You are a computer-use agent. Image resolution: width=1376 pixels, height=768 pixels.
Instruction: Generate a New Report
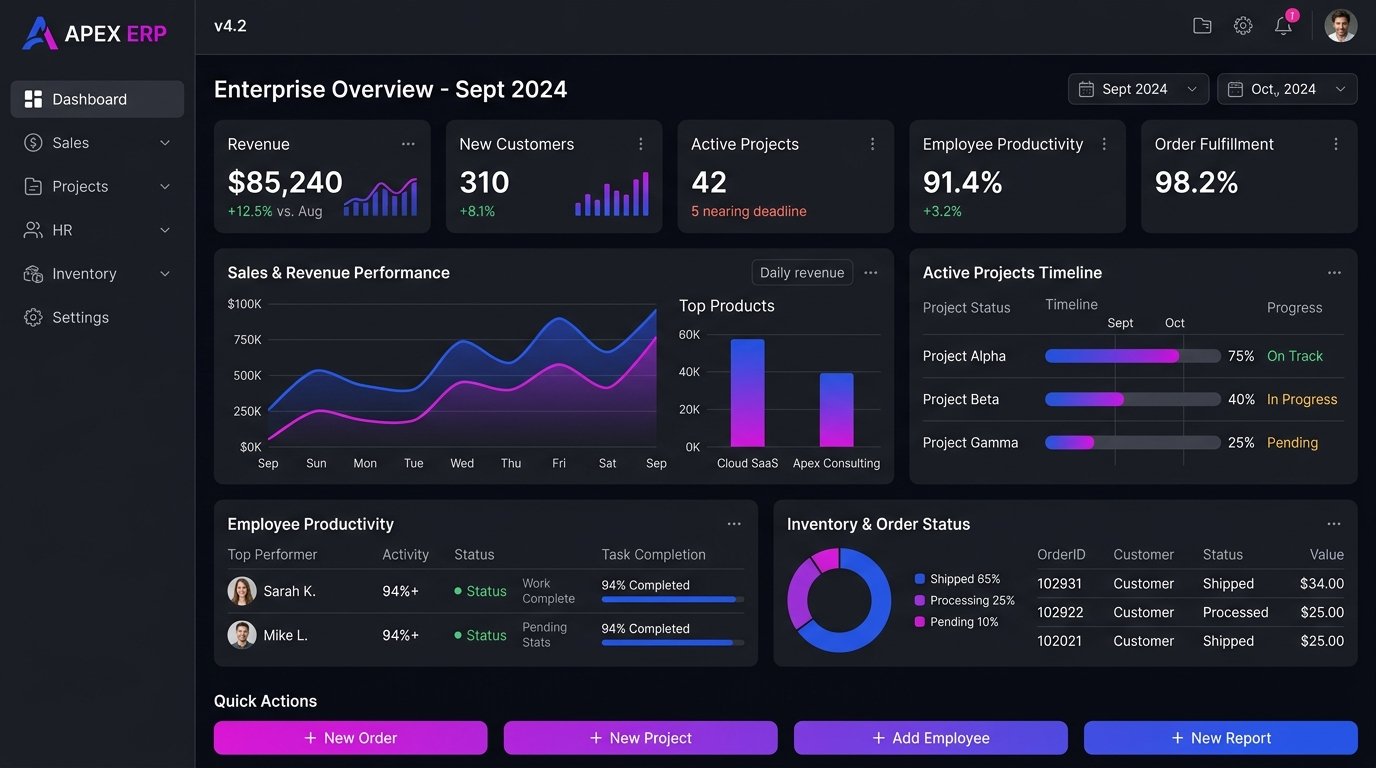pyautogui.click(x=1221, y=738)
